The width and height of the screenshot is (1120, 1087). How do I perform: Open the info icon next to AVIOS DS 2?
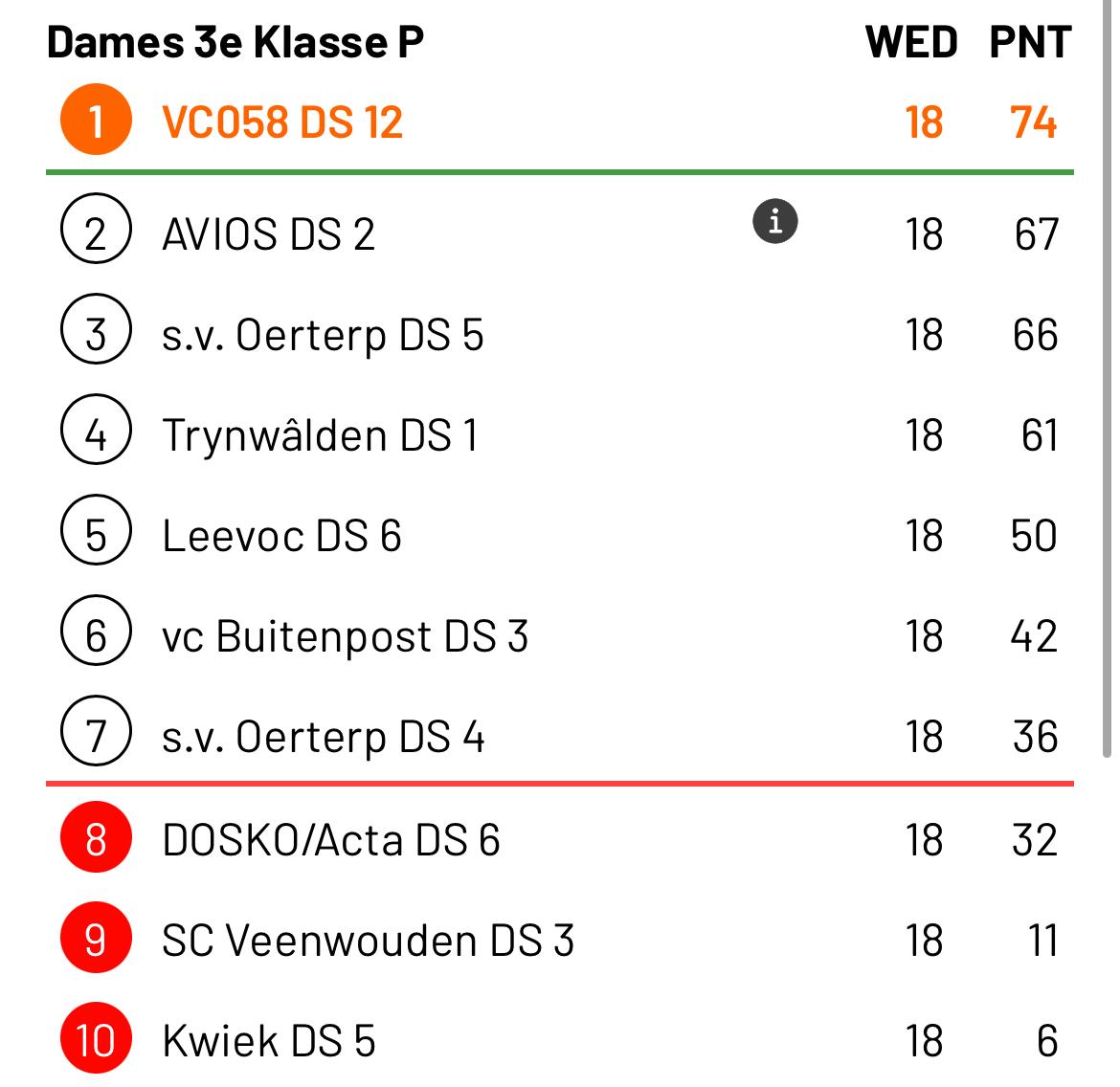click(775, 221)
